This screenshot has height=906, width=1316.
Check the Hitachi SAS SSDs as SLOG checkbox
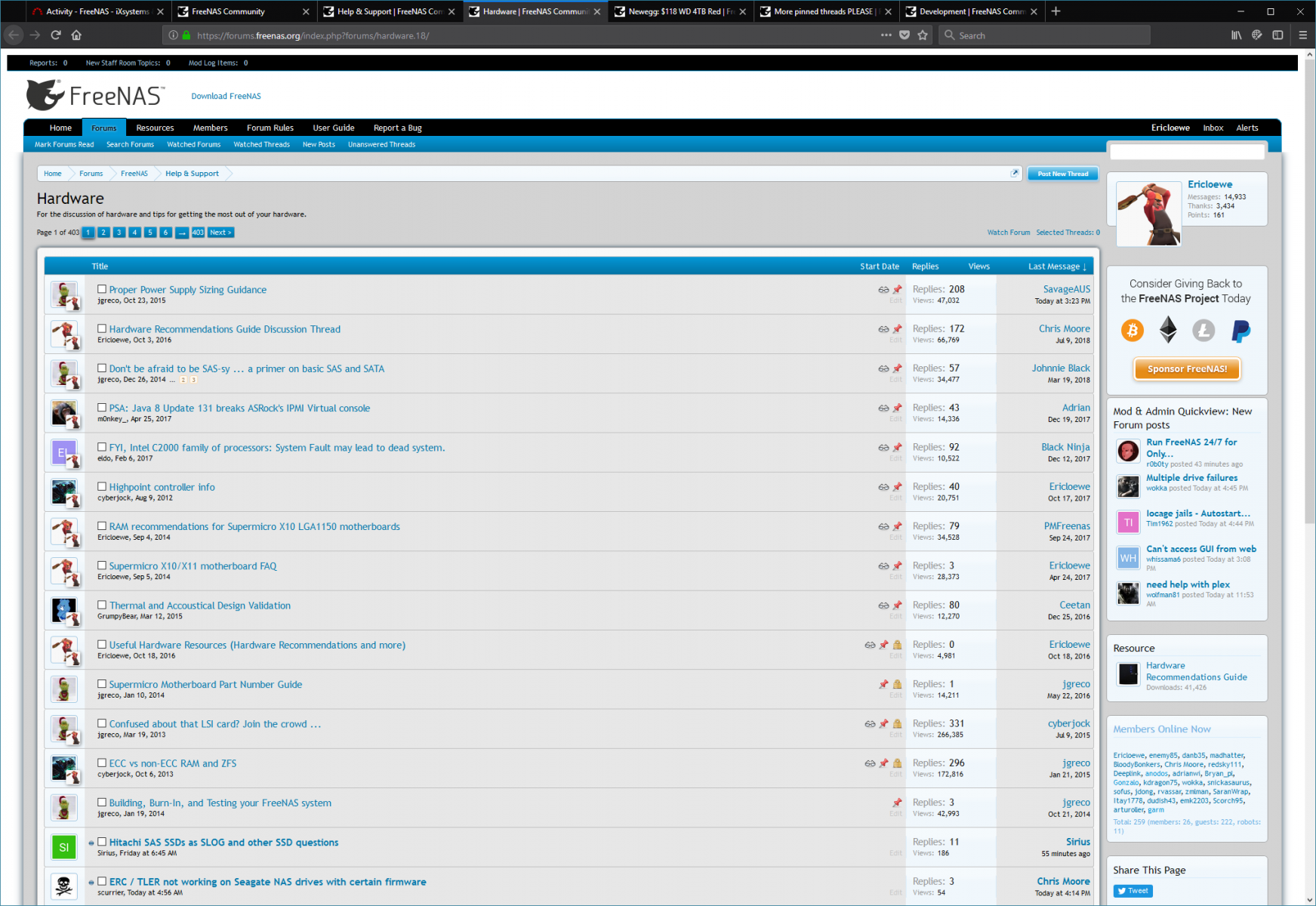pyautogui.click(x=101, y=842)
